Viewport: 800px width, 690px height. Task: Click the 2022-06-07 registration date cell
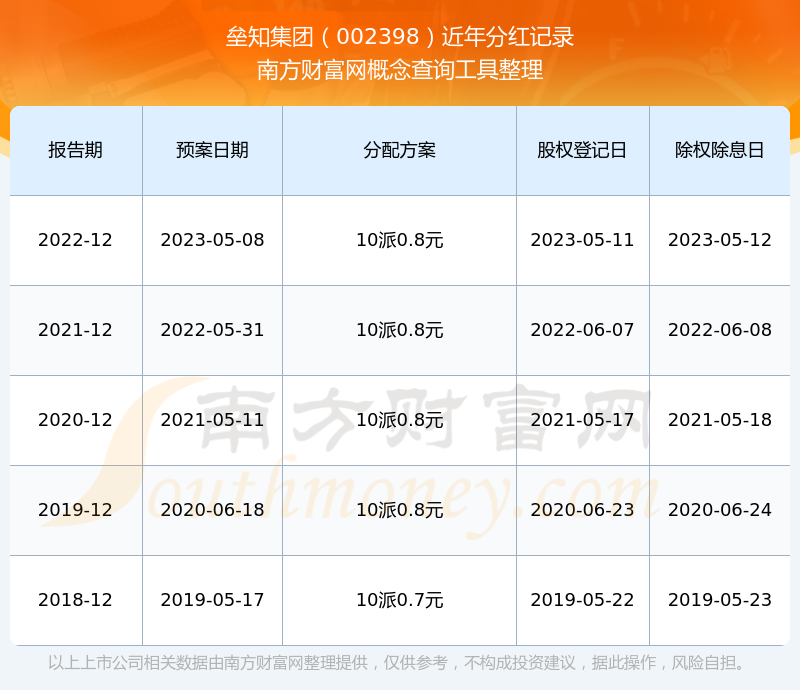(582, 330)
